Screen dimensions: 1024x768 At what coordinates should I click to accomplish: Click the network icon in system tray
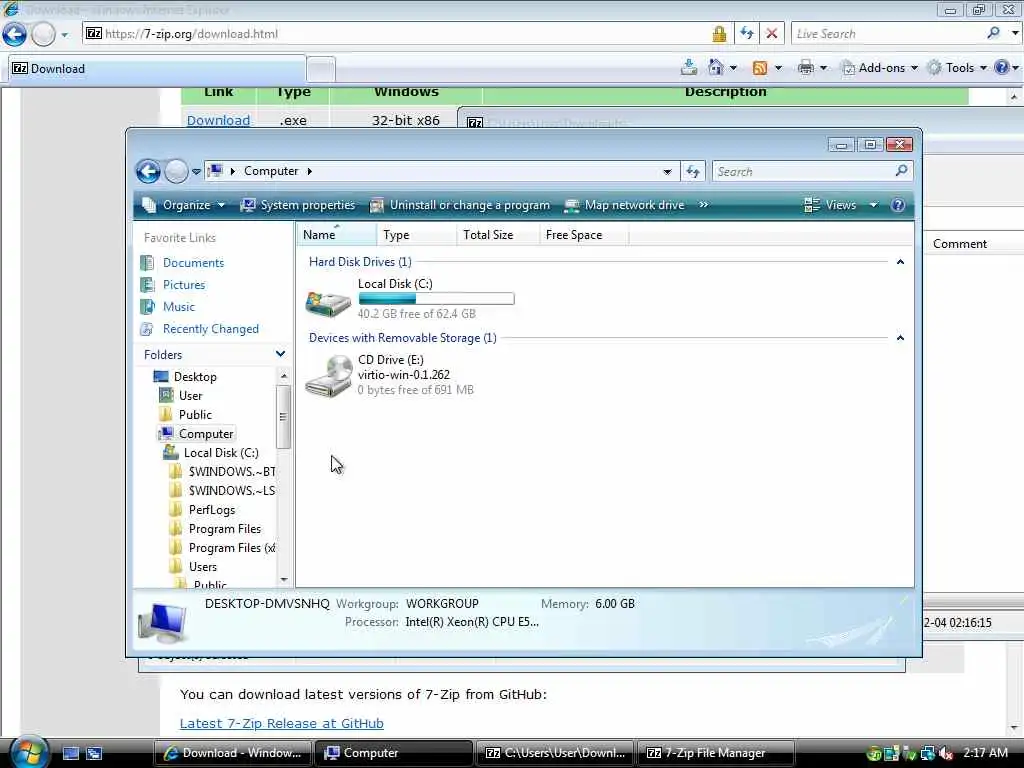coord(928,753)
